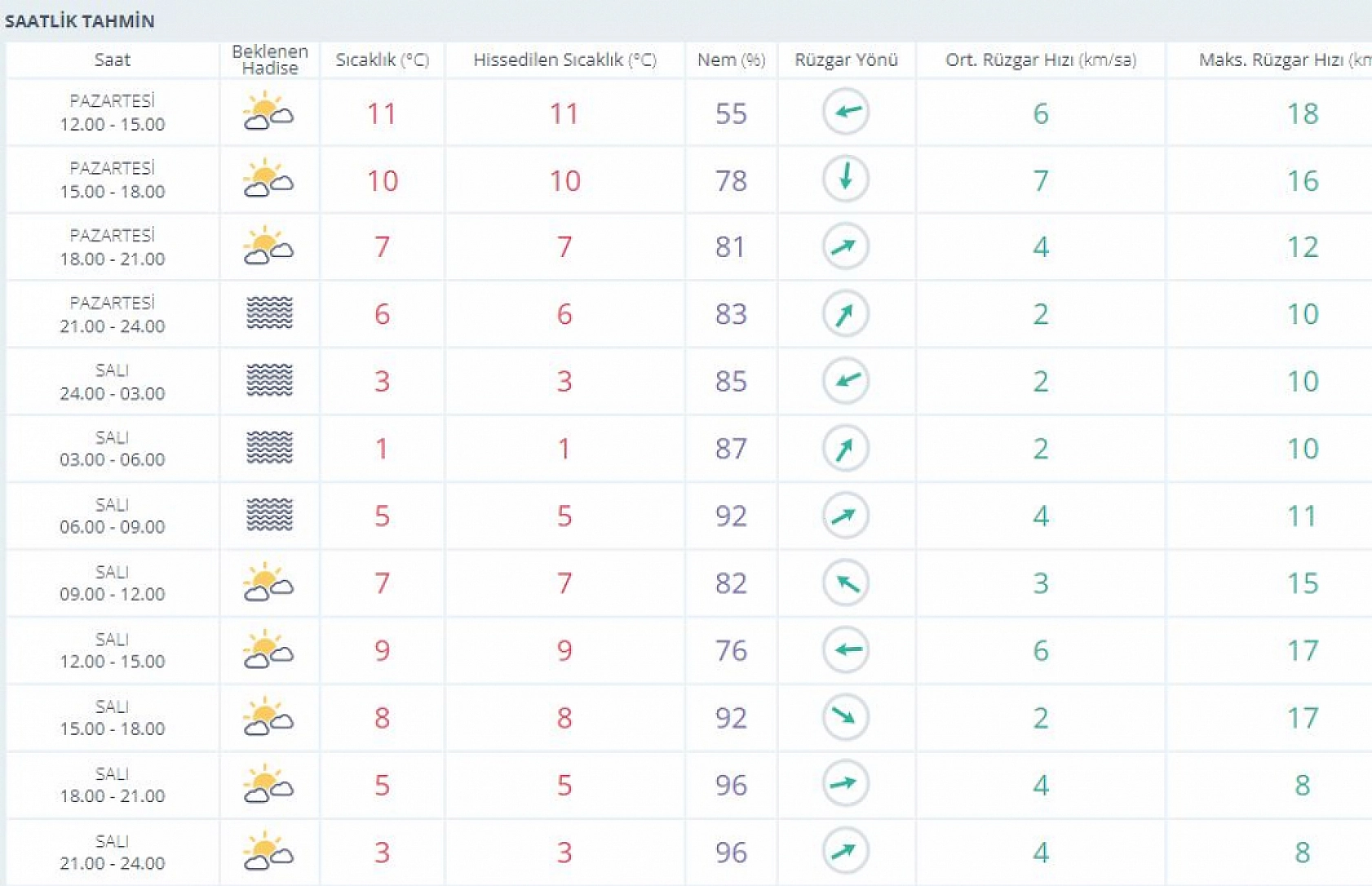
Task: Click the Beklenen Hadise column header
Action: (270, 60)
